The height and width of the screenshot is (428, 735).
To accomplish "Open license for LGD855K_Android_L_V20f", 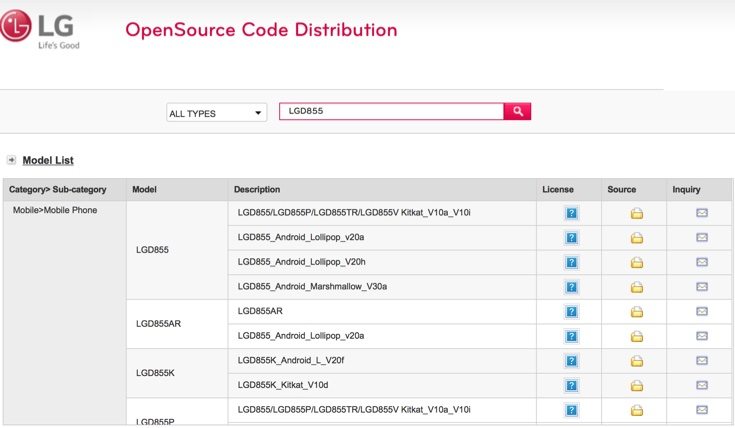I will click(x=571, y=361).
